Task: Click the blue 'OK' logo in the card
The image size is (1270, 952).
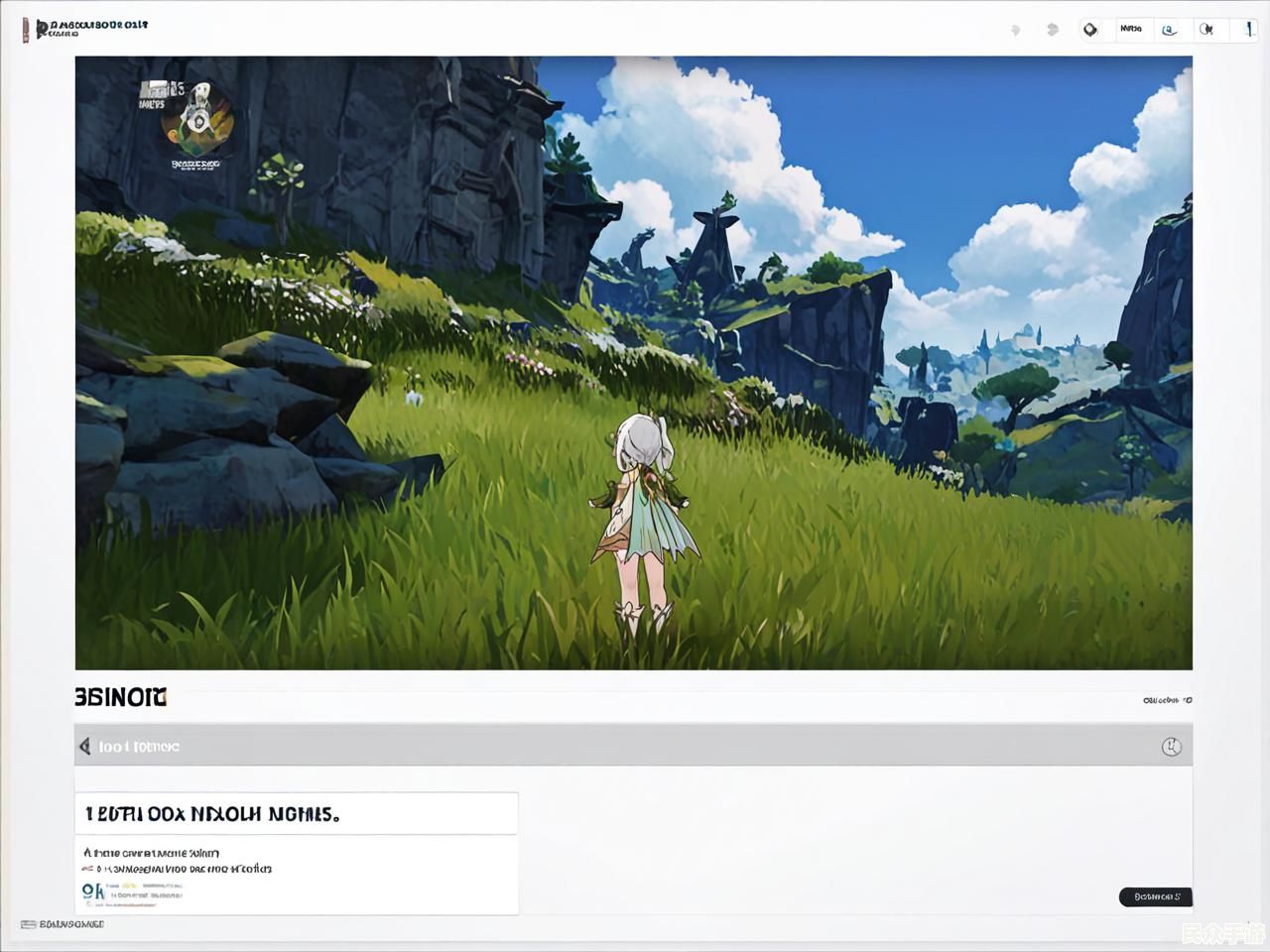Action: pos(93,892)
